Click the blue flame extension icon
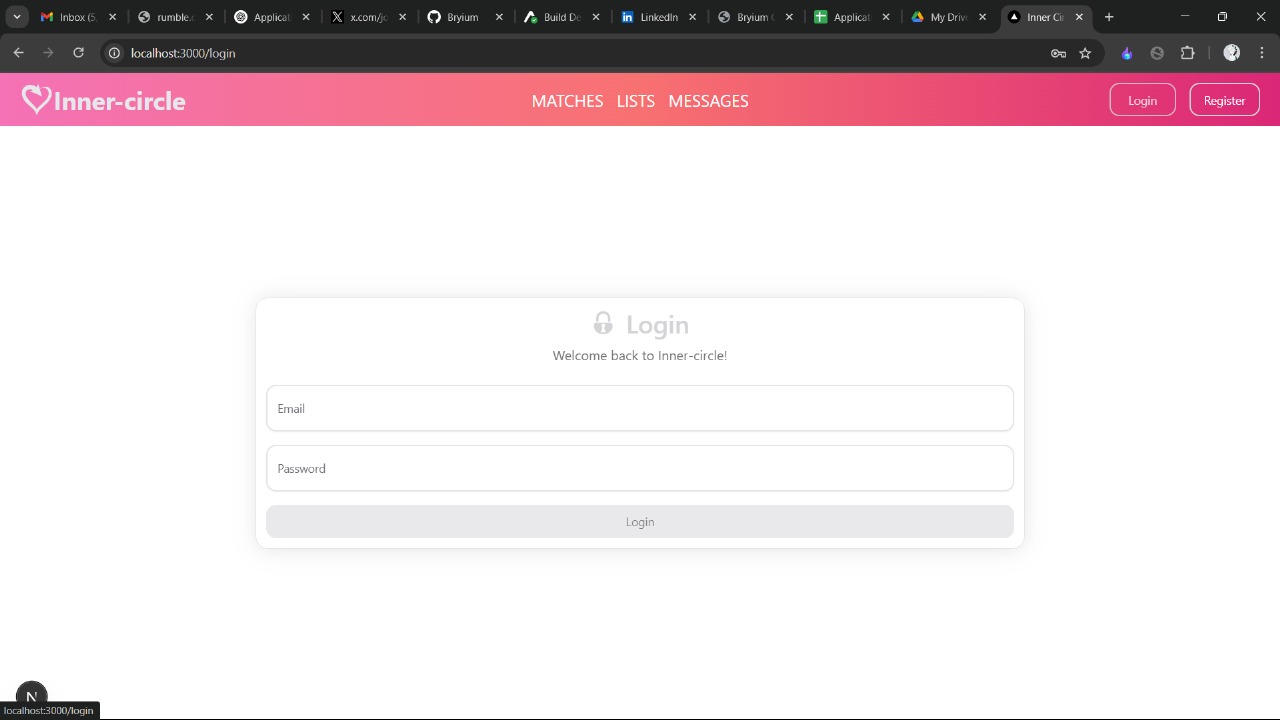 tap(1127, 53)
